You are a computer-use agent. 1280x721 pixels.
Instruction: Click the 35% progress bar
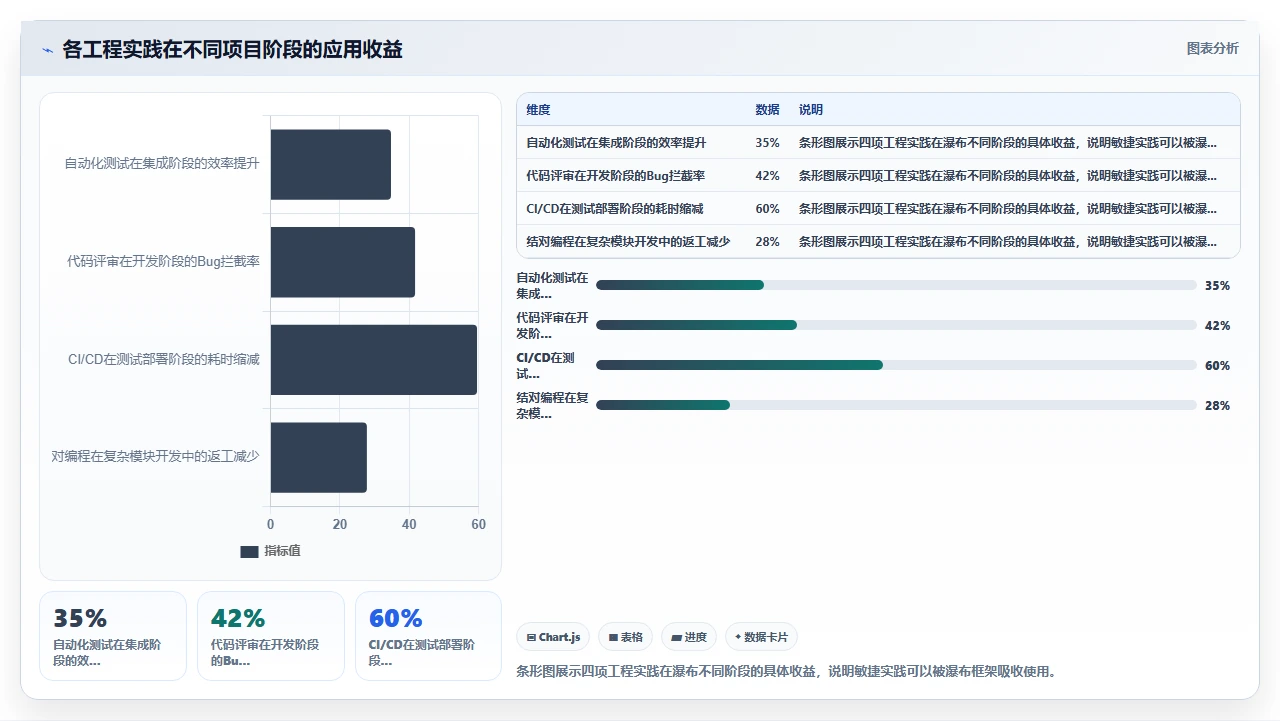click(896, 285)
